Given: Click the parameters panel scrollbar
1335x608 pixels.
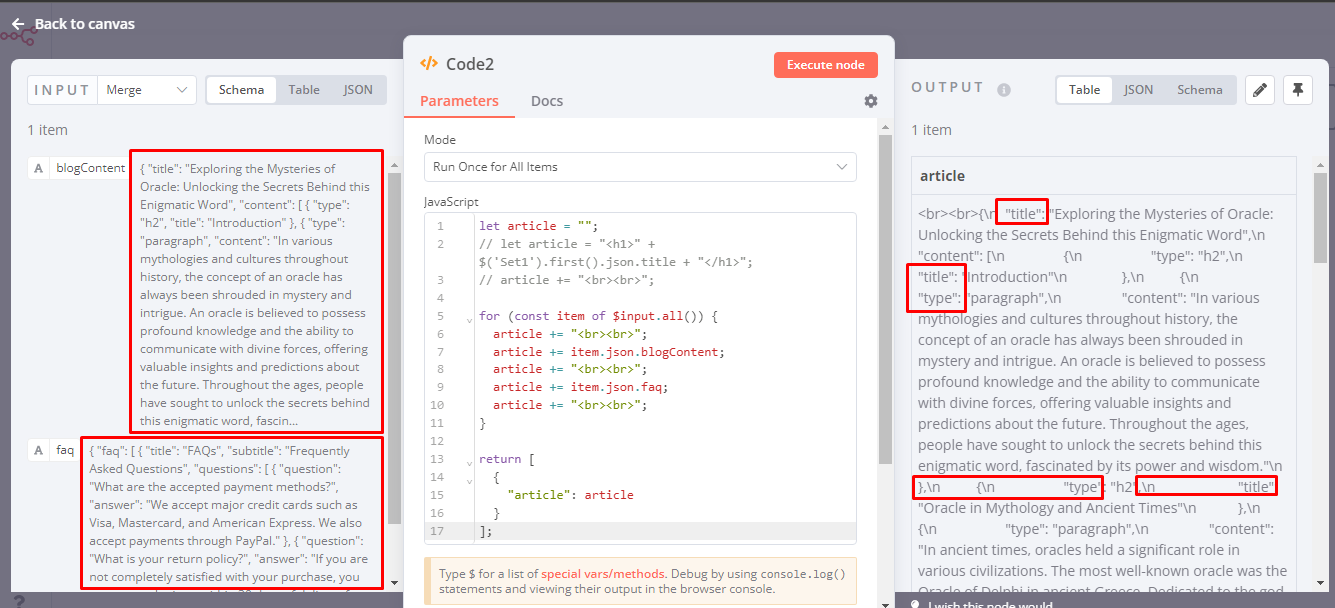Looking at the screenshot, I should [x=884, y=300].
